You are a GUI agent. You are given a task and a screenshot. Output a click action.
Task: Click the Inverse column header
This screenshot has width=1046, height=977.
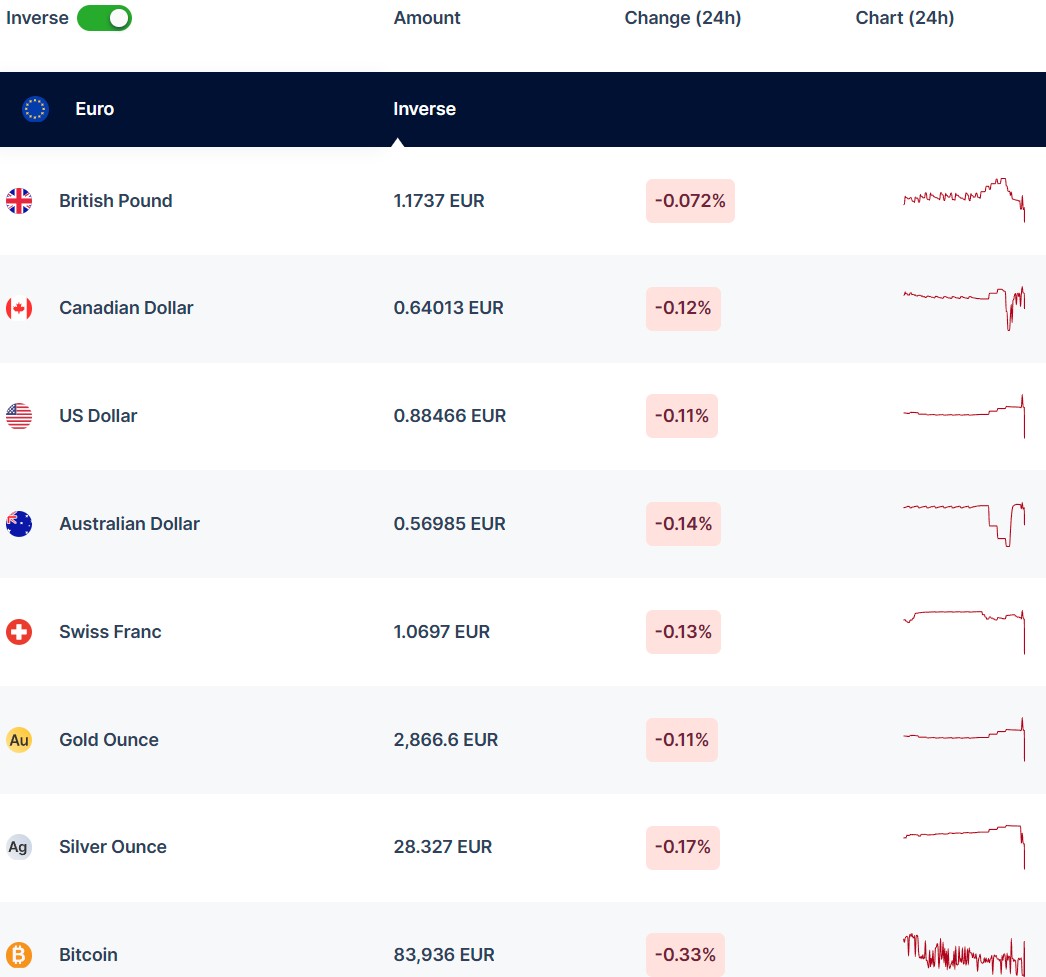[424, 109]
